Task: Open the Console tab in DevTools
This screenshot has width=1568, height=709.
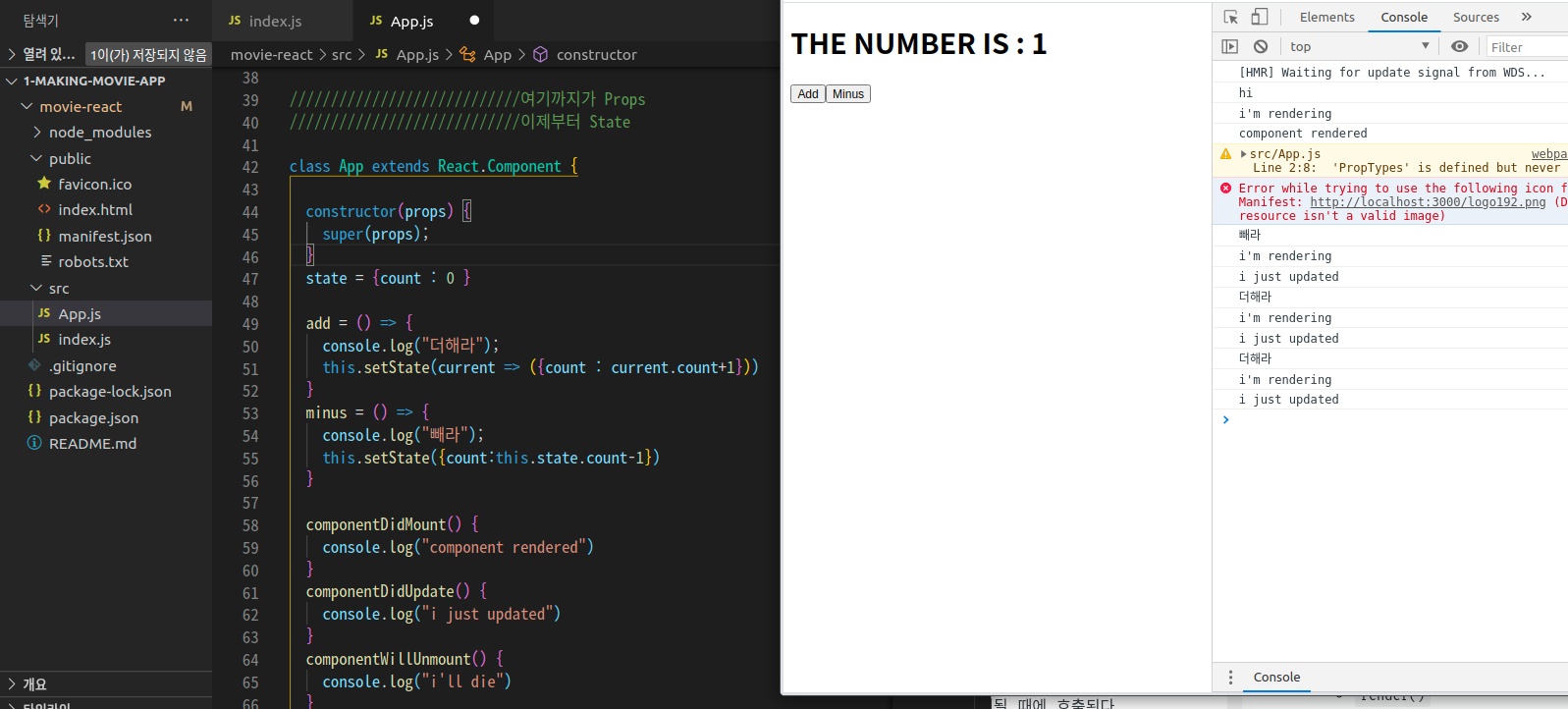Action: tap(1404, 17)
